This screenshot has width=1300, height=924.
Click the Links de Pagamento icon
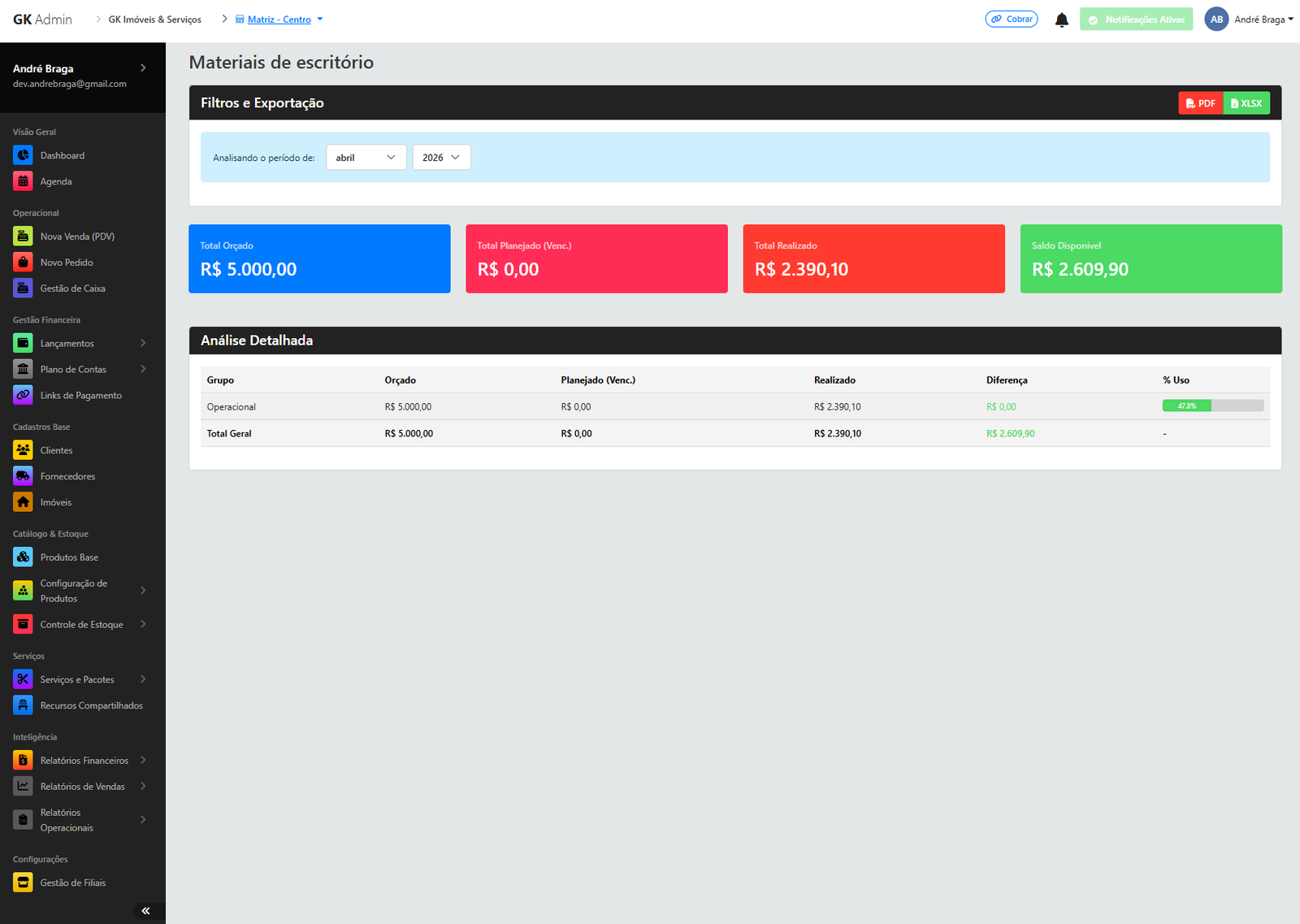pyautogui.click(x=23, y=396)
